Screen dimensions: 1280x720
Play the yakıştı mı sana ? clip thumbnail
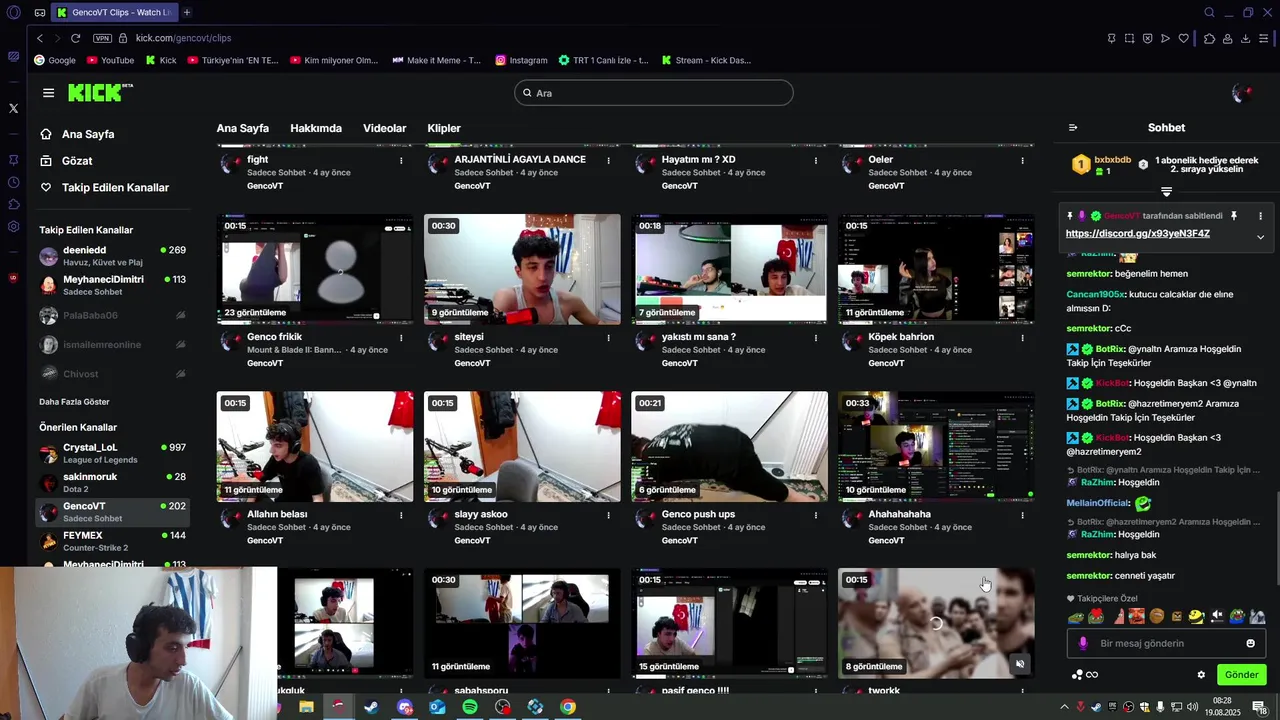(730, 269)
